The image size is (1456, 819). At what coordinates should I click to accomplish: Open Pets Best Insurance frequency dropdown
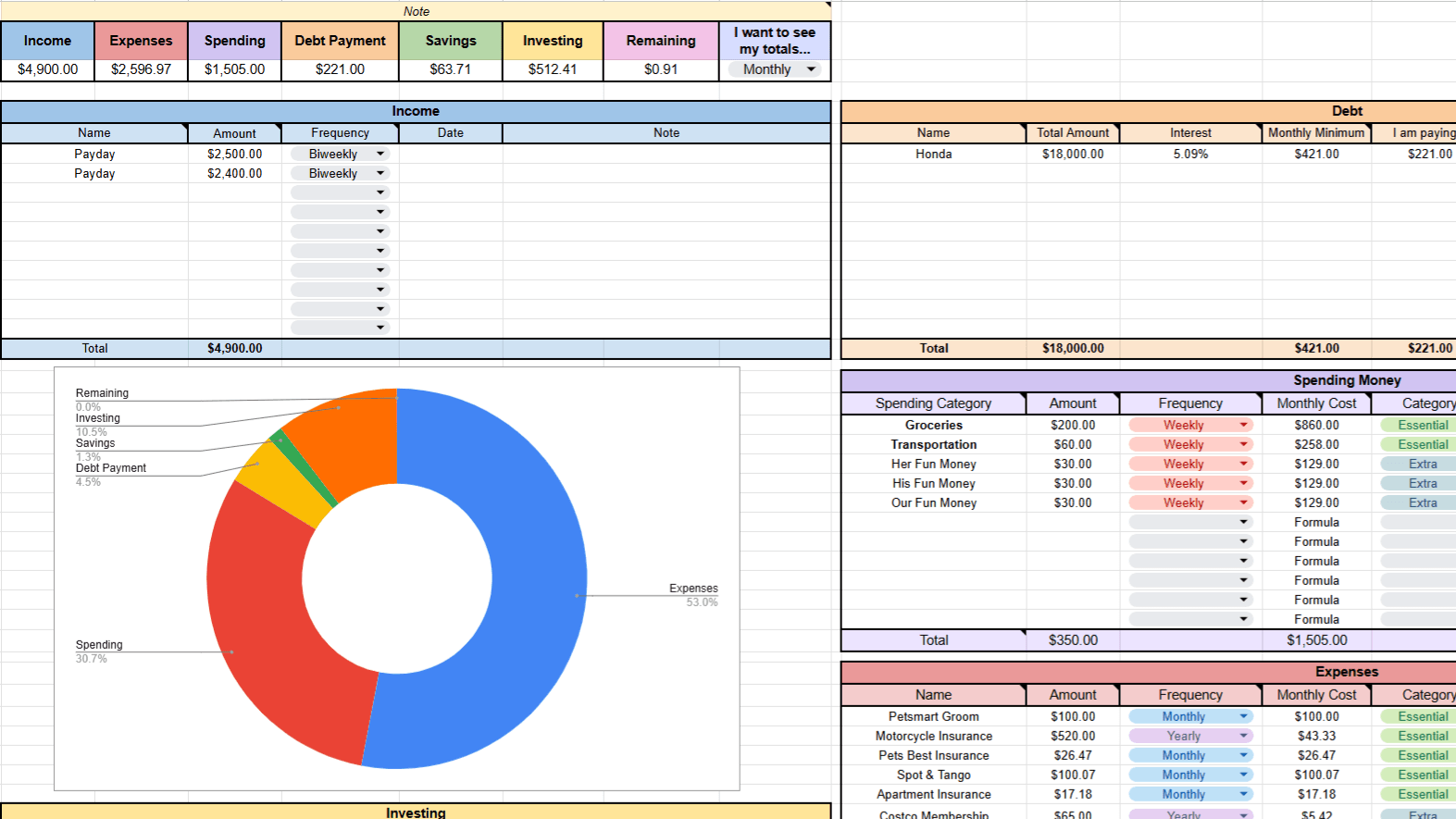pyautogui.click(x=1190, y=756)
